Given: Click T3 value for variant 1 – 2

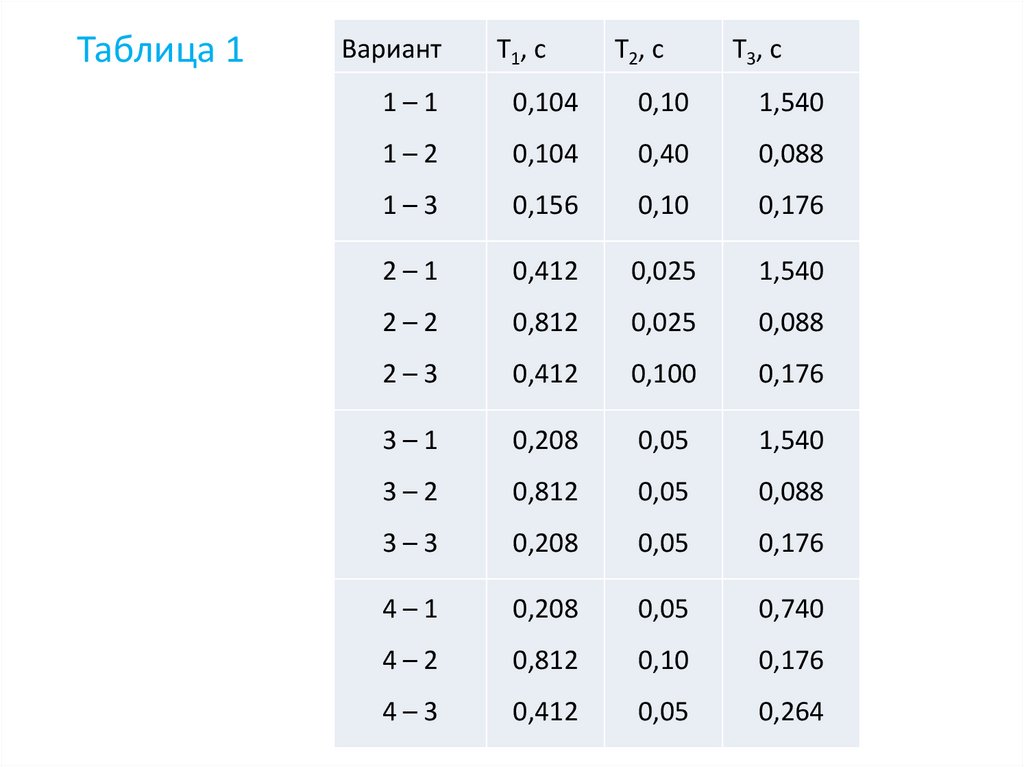Looking at the screenshot, I should tap(791, 154).
